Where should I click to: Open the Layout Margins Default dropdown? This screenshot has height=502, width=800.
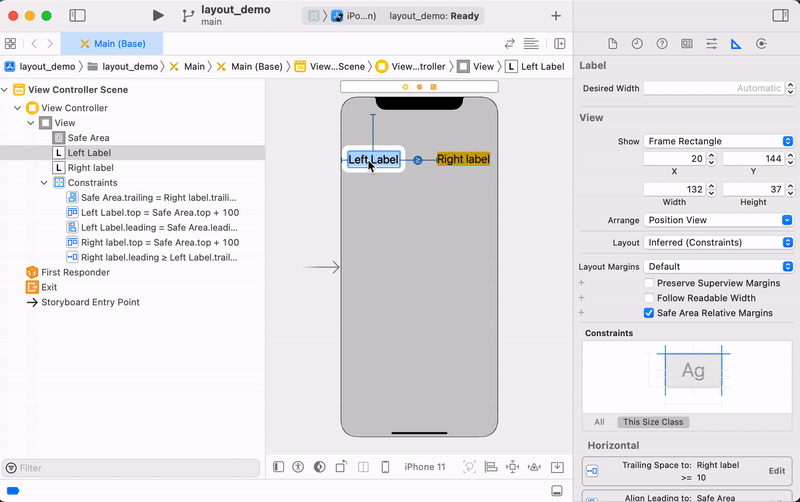point(718,266)
